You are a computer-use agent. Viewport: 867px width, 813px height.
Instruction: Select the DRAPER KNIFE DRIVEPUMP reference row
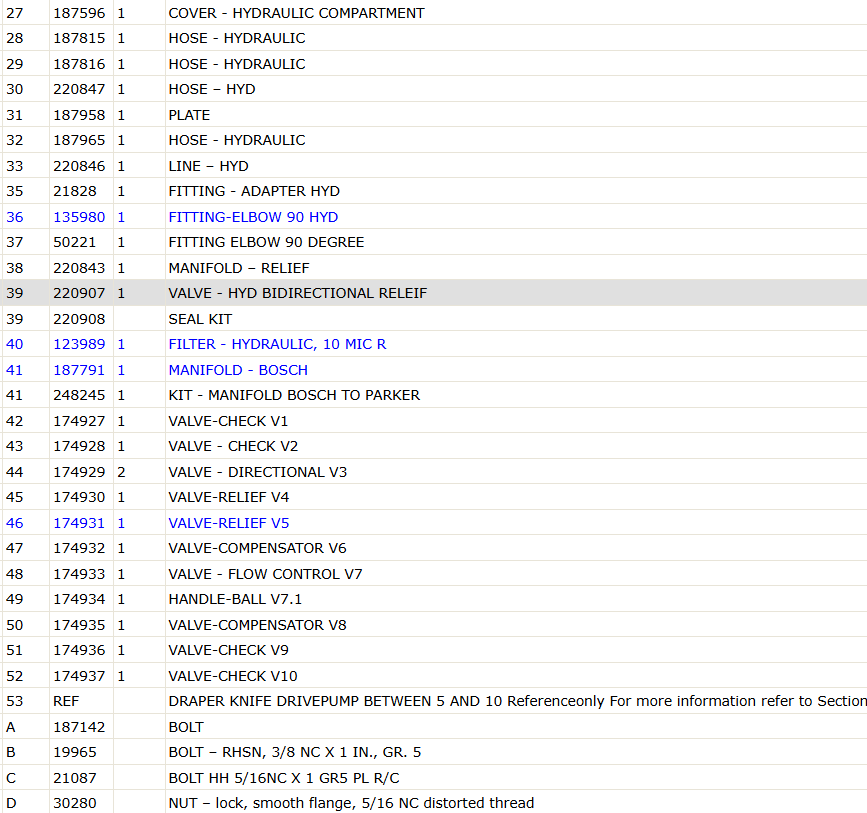434,701
